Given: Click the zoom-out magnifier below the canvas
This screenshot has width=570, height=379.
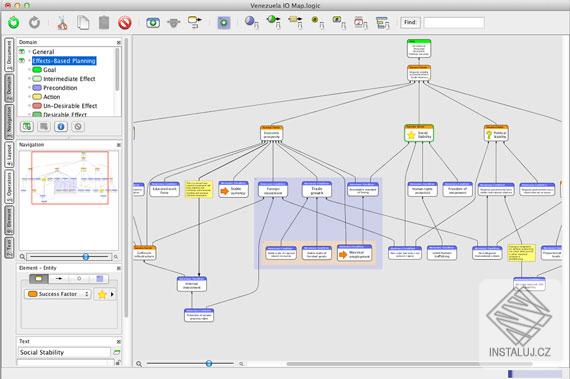Looking at the screenshot, I should click(x=139, y=363).
